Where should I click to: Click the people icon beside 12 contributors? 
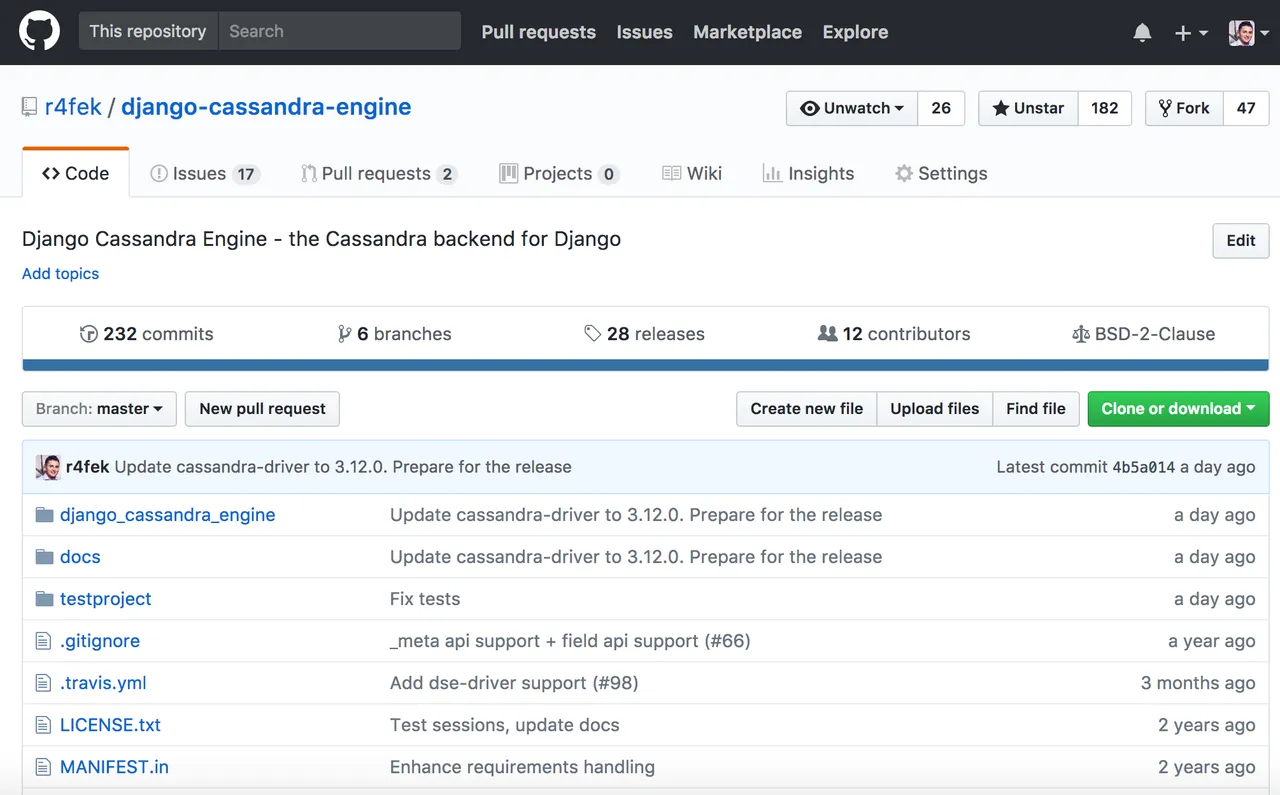827,334
